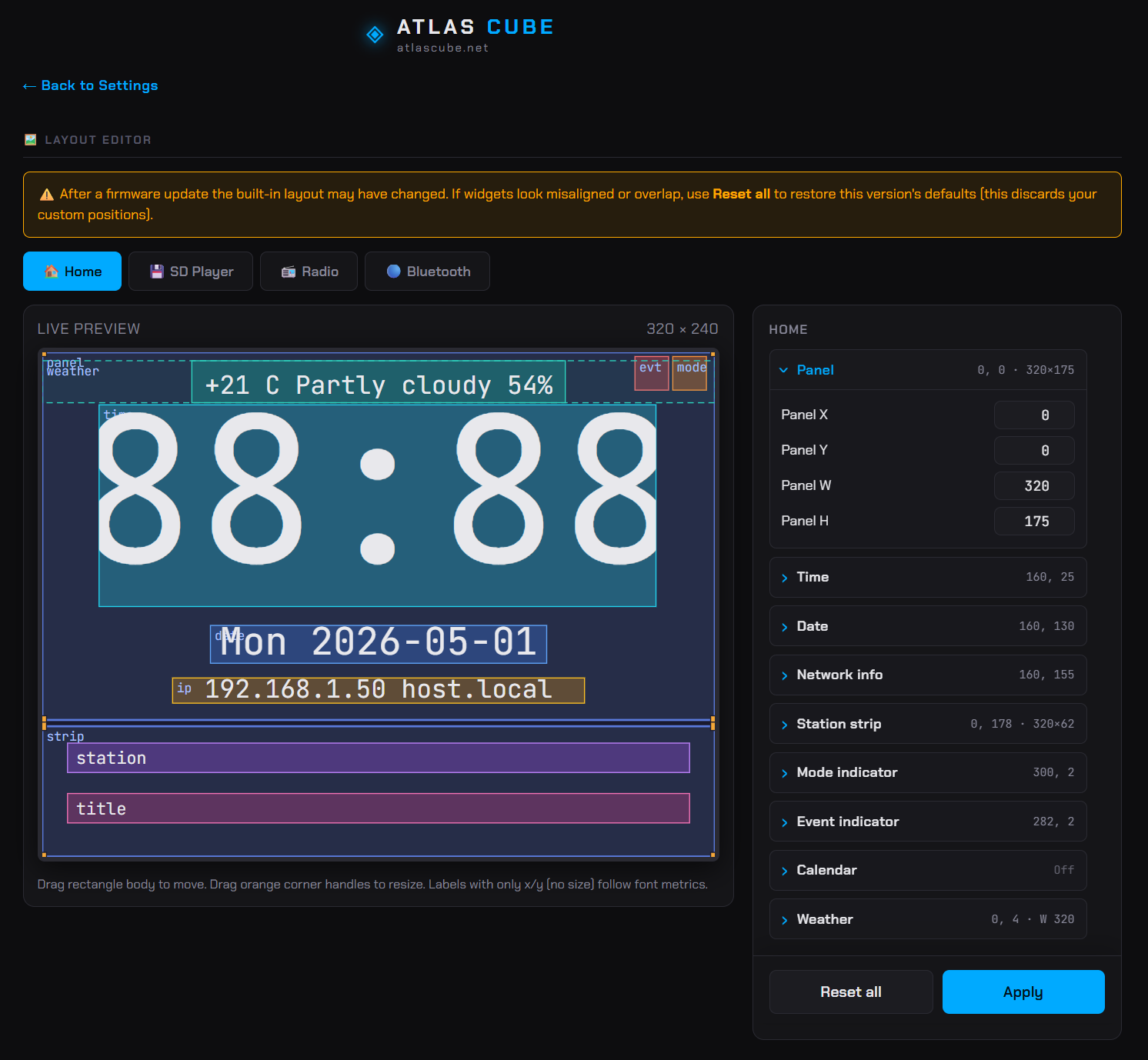Click the Atlas Cube diamond logo icon
The image size is (1148, 1060).
[375, 35]
